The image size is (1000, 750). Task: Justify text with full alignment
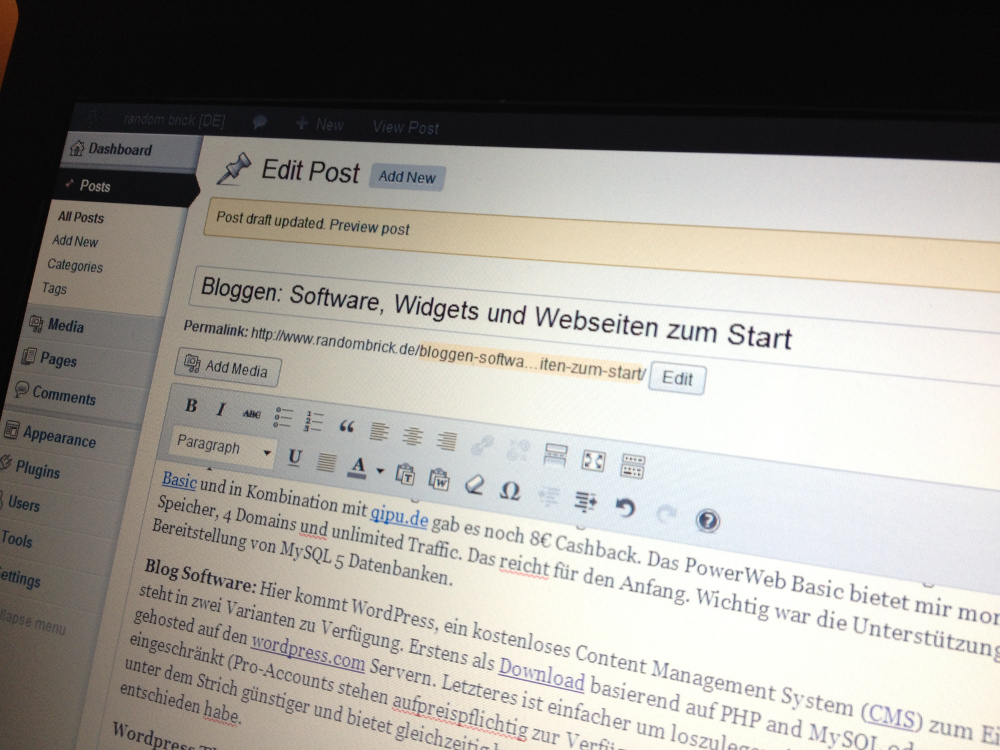(x=326, y=462)
